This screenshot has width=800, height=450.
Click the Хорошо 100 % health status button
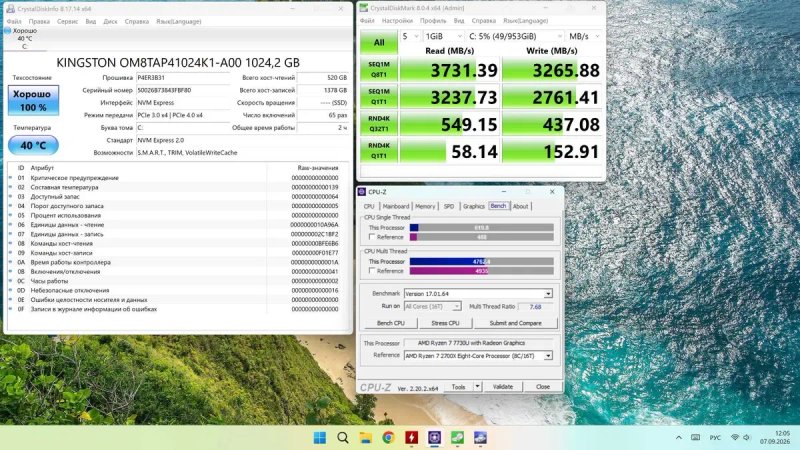[x=33, y=101]
